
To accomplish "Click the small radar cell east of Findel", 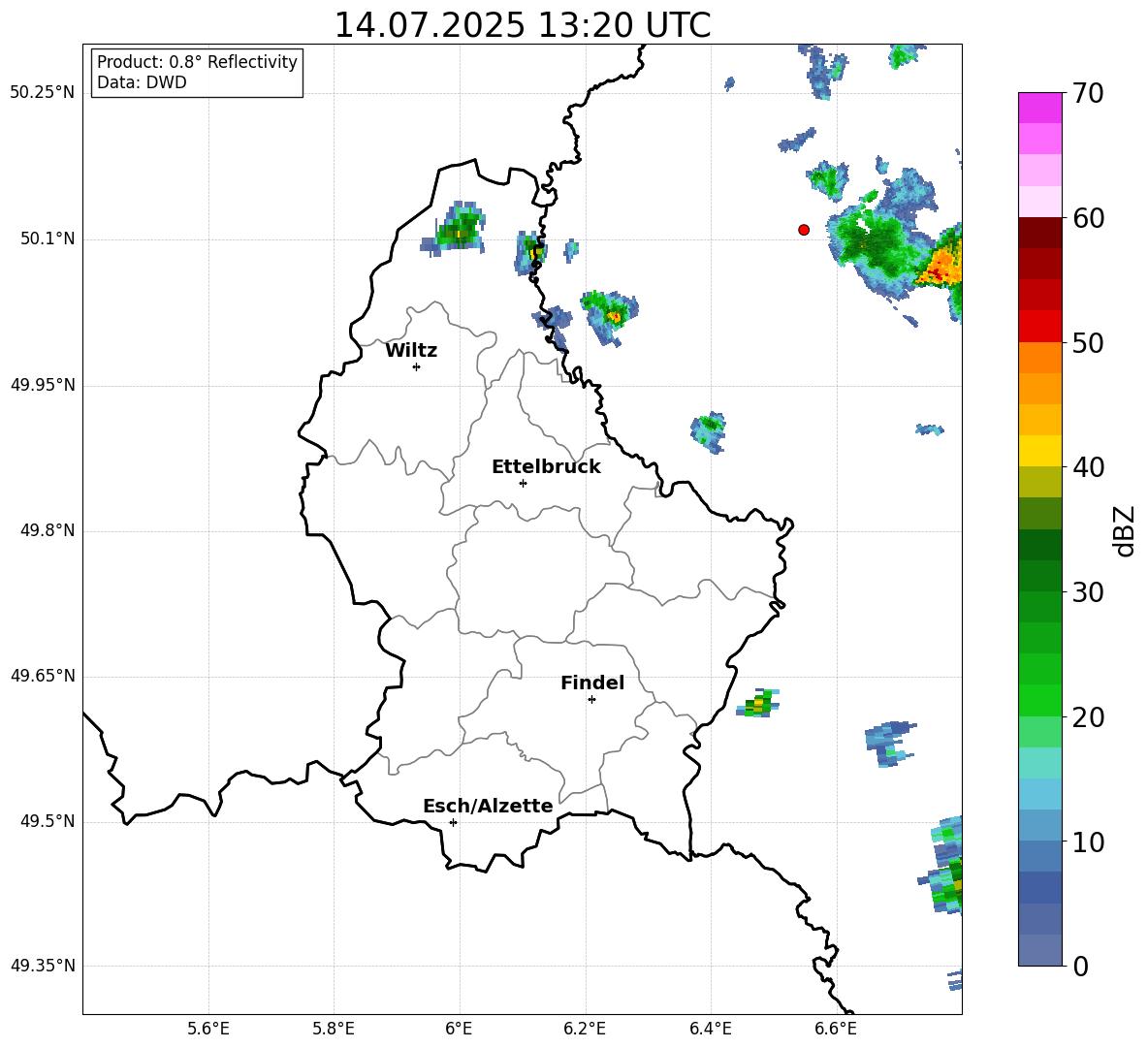I will point(758,703).
